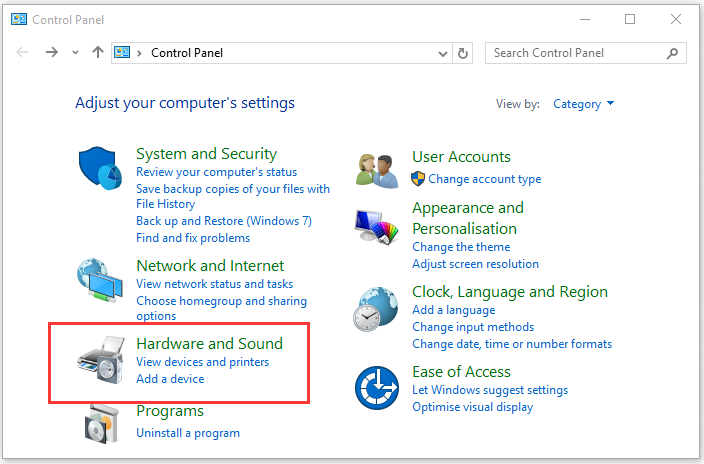Click Optimise visual display
This screenshot has width=704, height=464.
pyautogui.click(x=472, y=407)
